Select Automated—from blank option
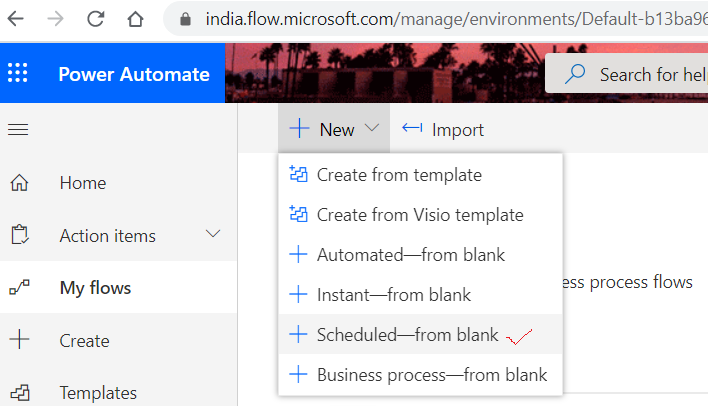Image resolution: width=708 pixels, height=406 pixels. click(410, 255)
